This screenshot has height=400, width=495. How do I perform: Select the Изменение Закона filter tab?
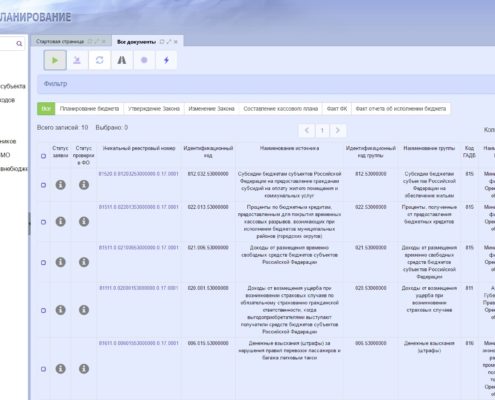[x=211, y=109]
